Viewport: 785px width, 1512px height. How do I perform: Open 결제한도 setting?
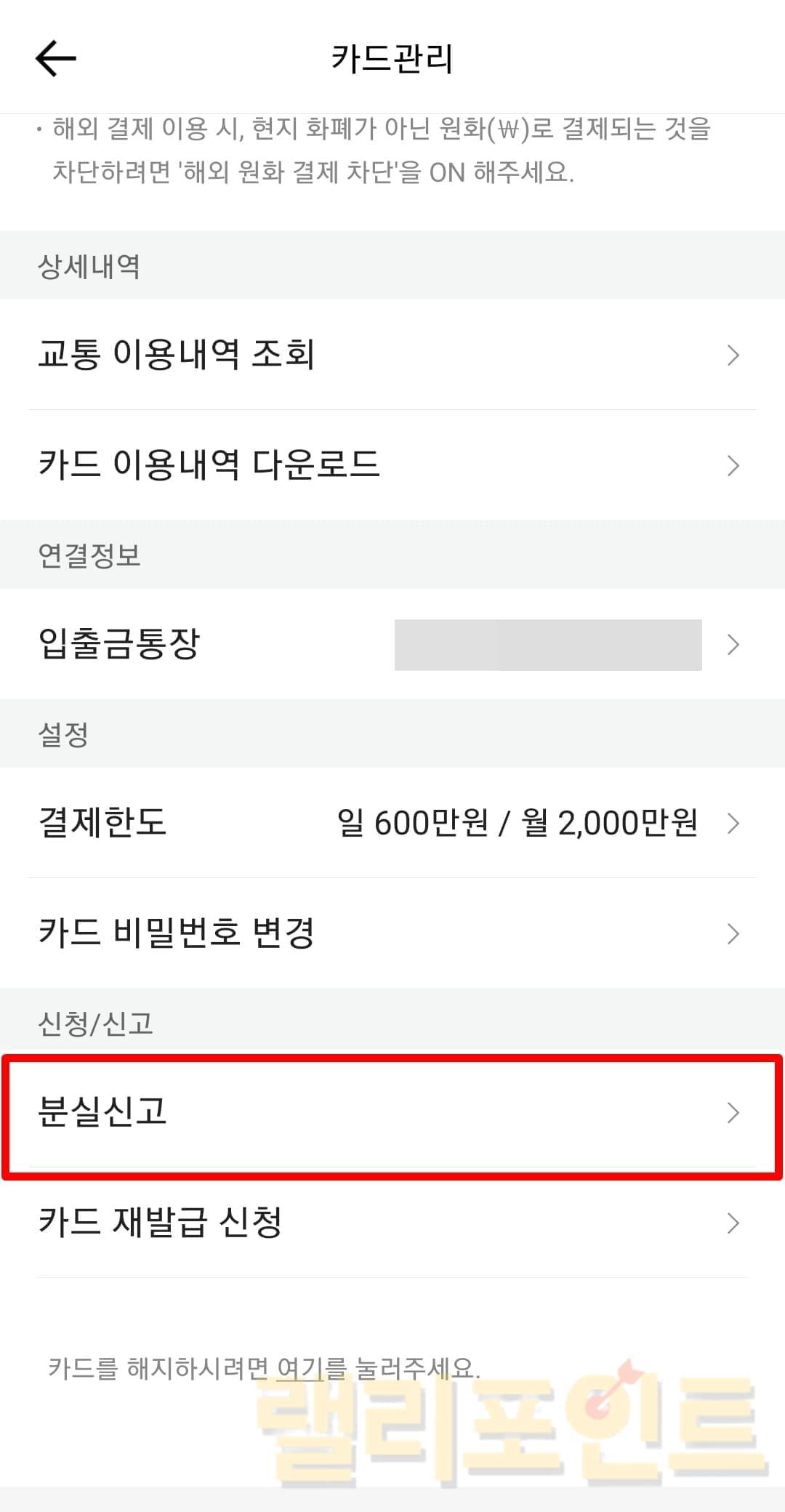tap(102, 823)
